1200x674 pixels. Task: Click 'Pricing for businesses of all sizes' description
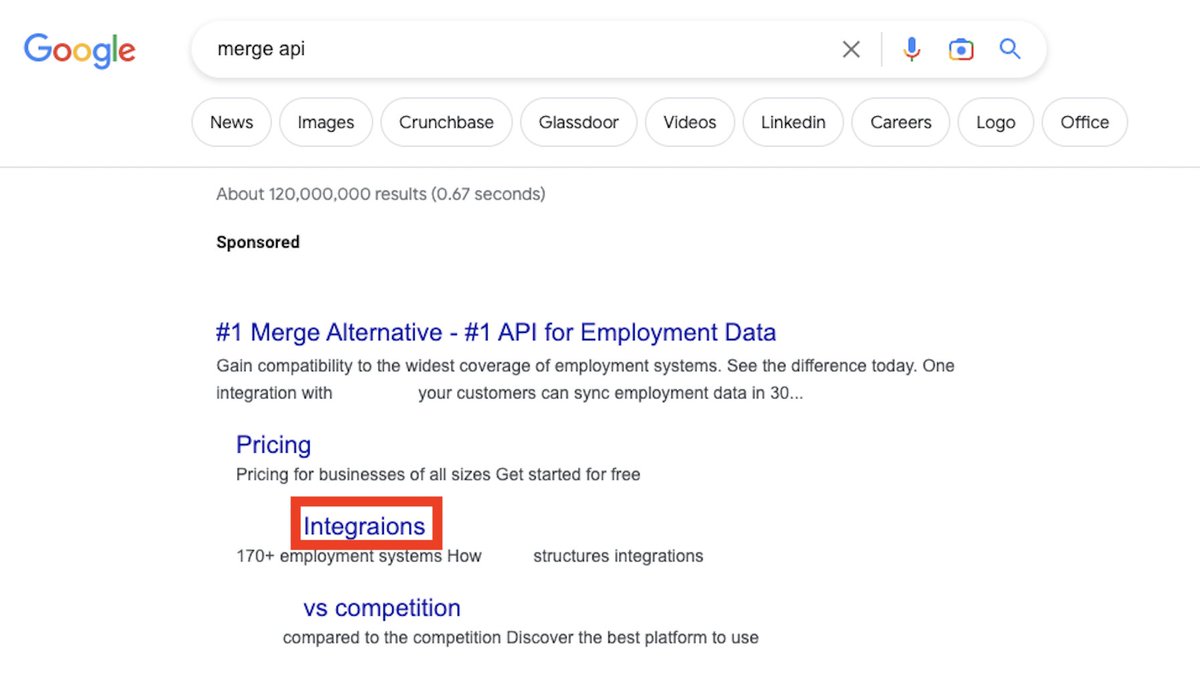tap(438, 474)
